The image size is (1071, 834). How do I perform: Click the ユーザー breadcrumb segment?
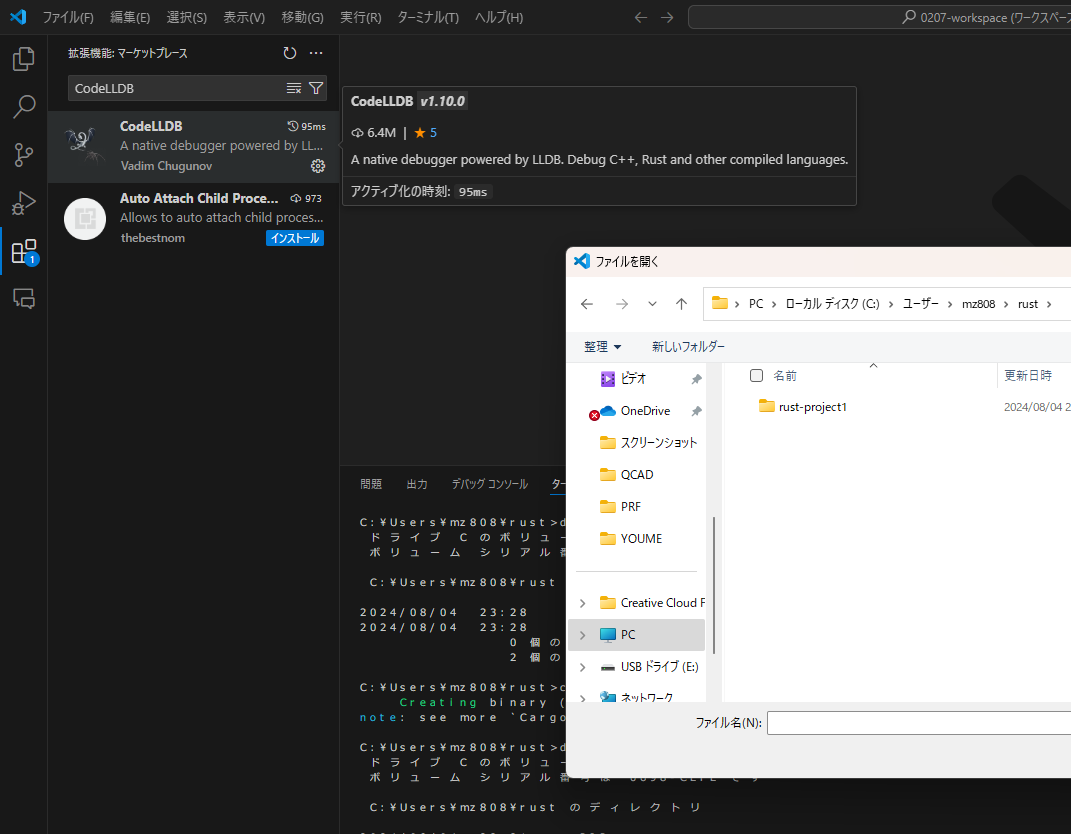coord(920,304)
